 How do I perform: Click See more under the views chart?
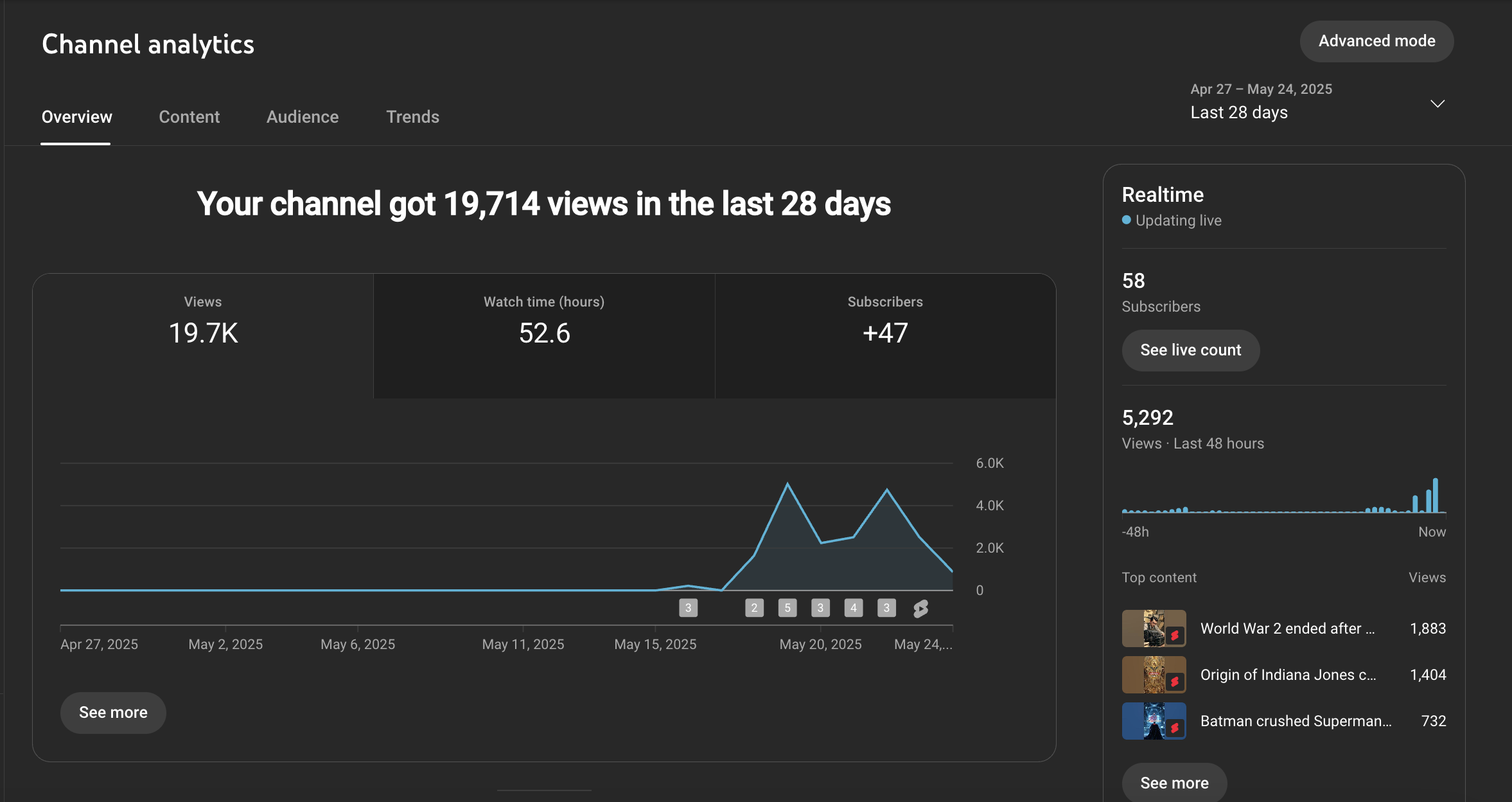tap(113, 713)
